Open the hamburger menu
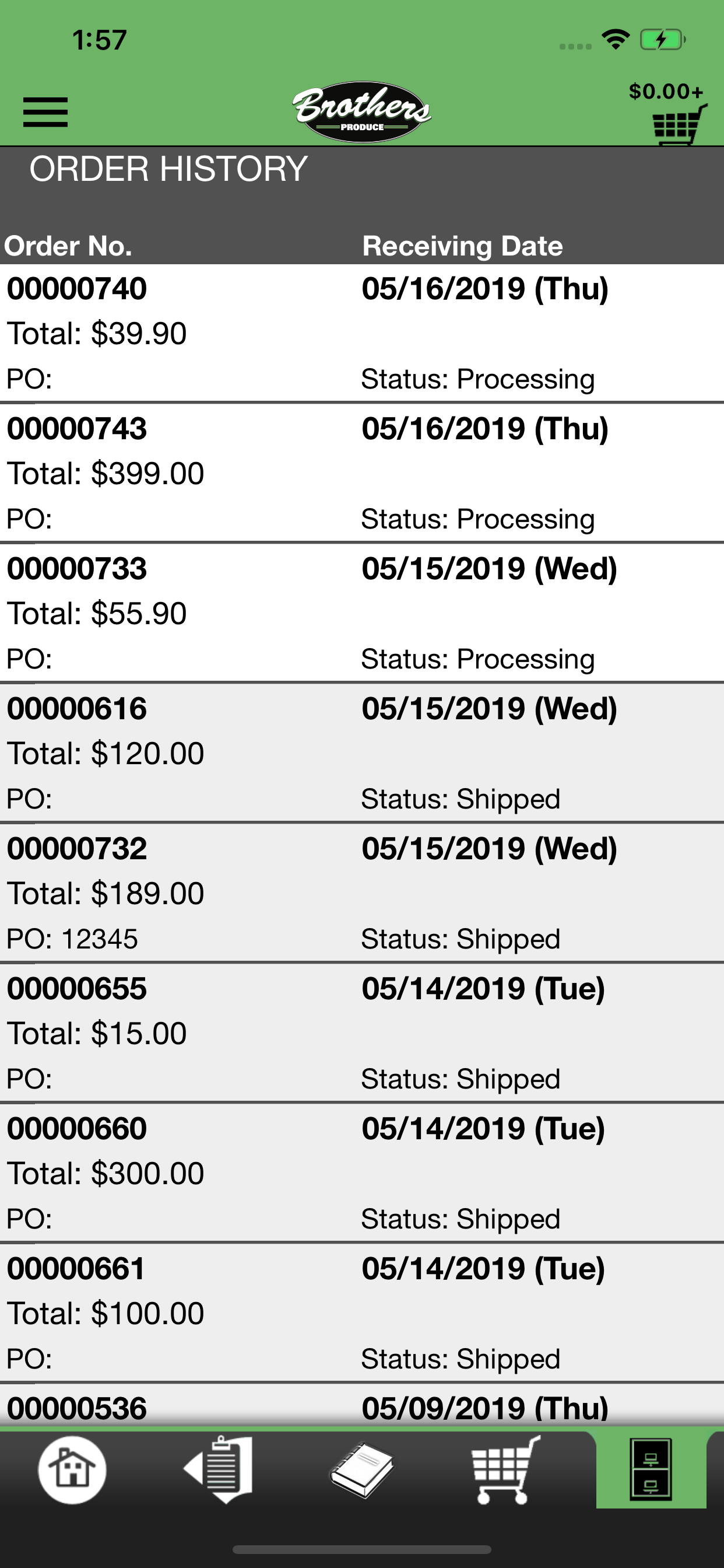The width and height of the screenshot is (724, 1568). pos(45,112)
